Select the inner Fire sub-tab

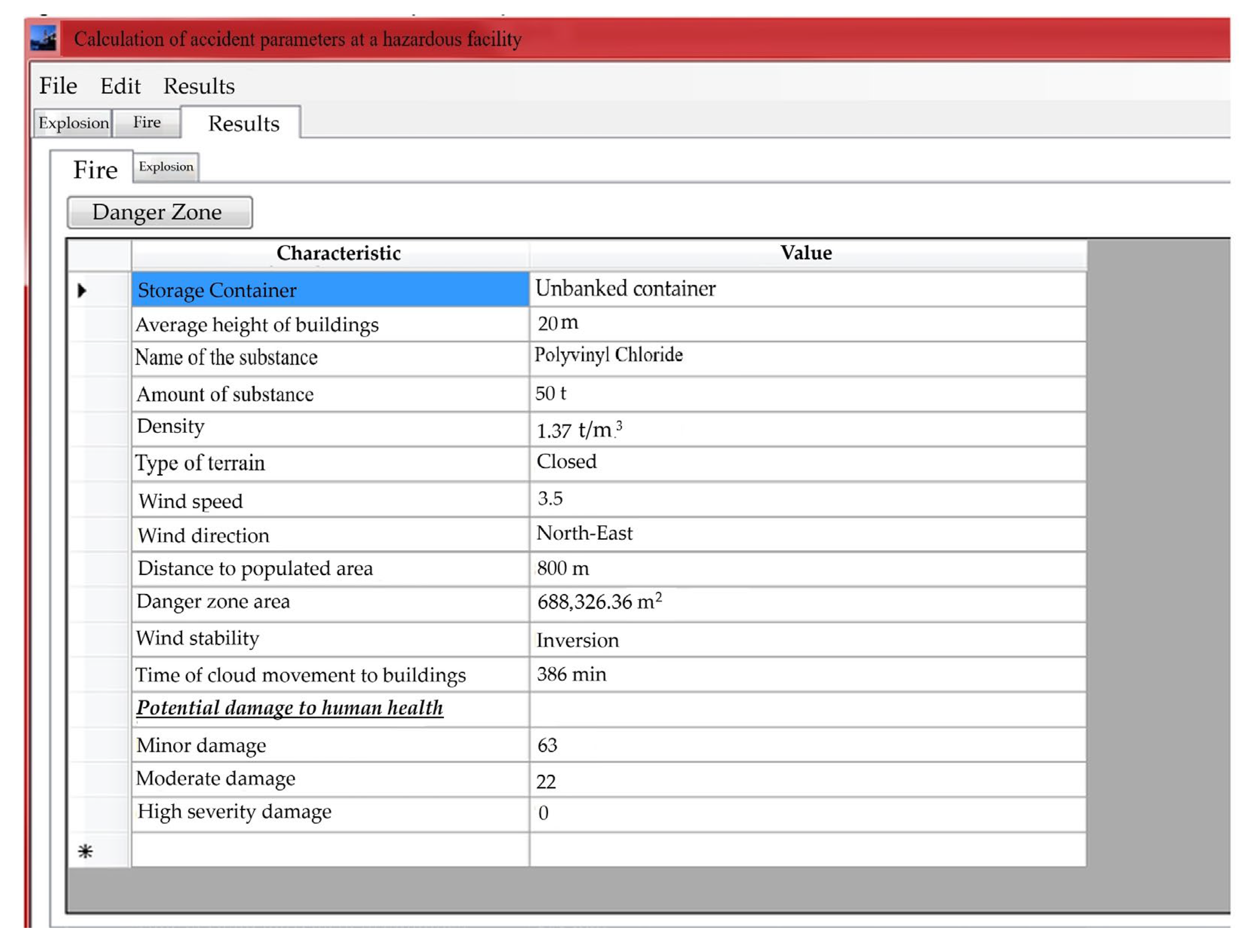95,170
